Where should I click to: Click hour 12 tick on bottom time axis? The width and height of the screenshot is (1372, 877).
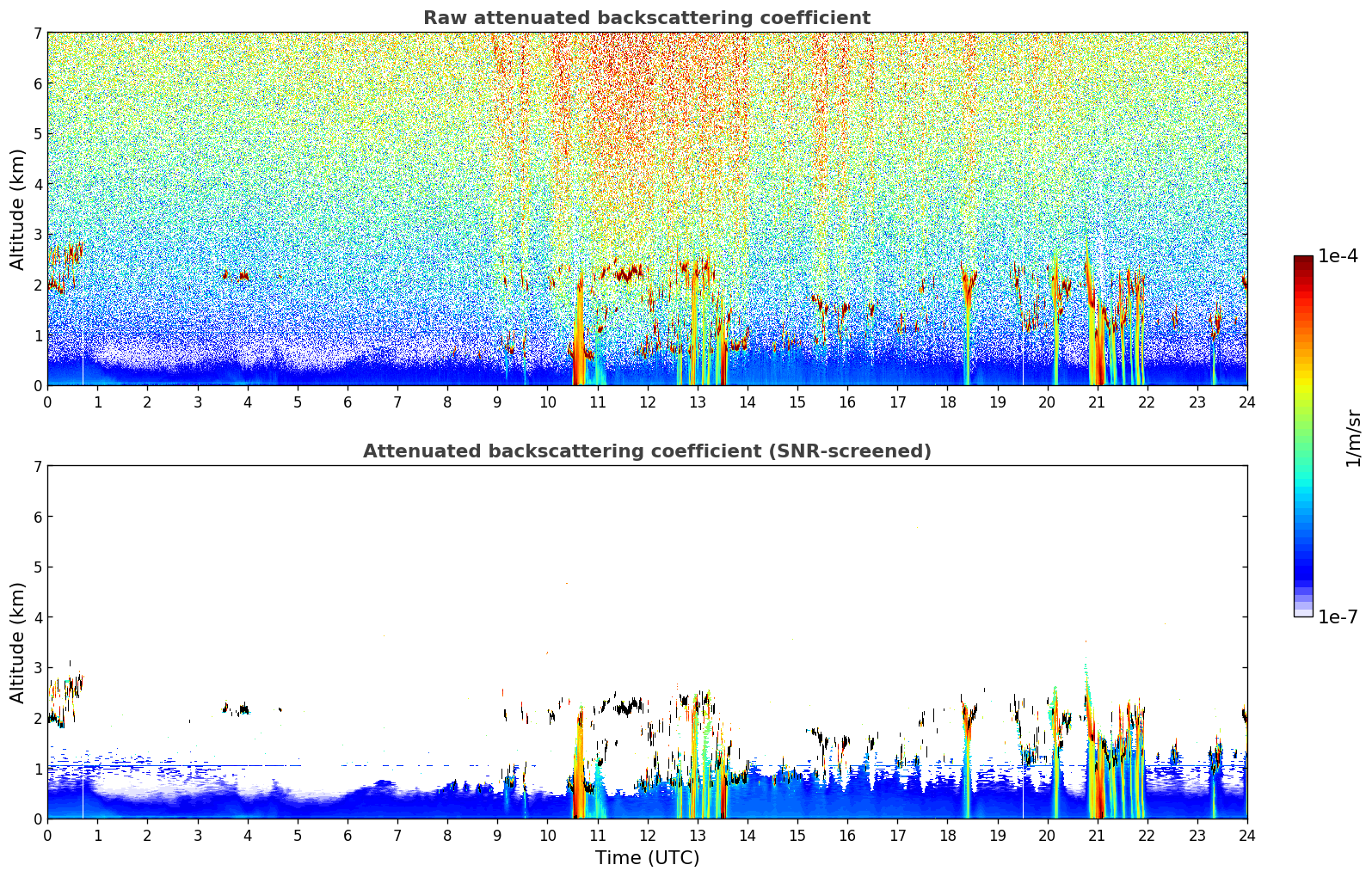pos(647,835)
